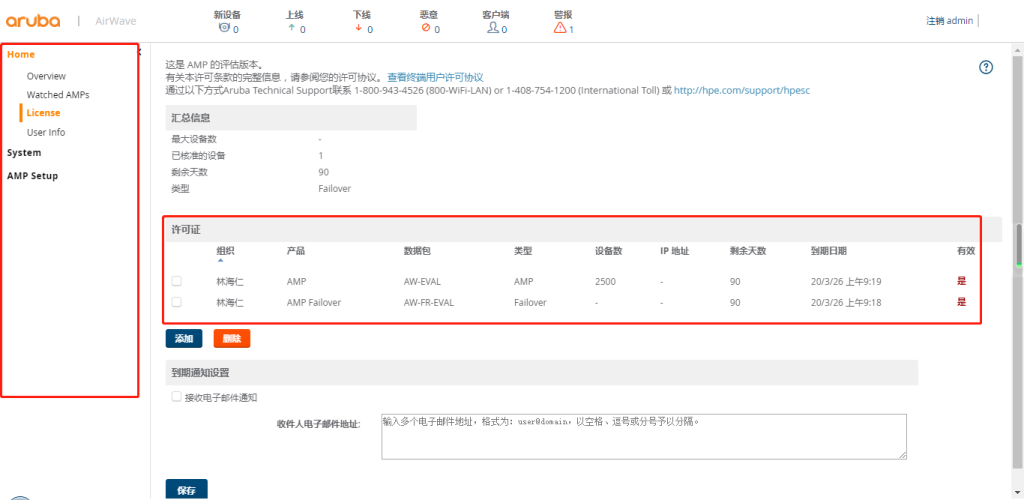Click the IP 地址 column header
Viewport: 1024px width, 500px height.
point(675,251)
